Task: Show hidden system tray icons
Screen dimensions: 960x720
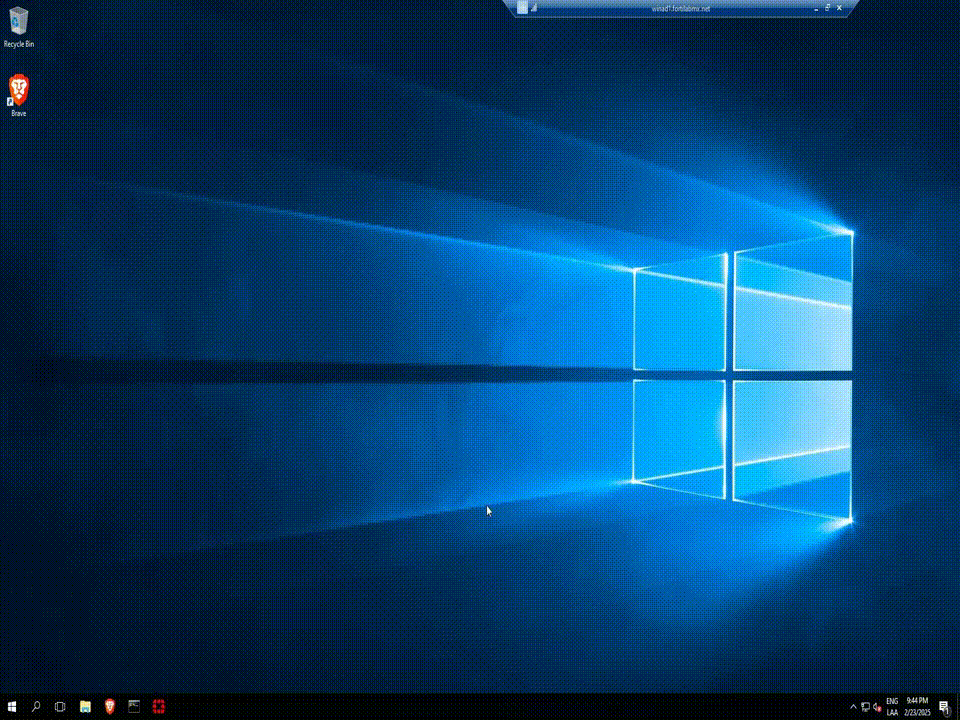Action: 853,707
